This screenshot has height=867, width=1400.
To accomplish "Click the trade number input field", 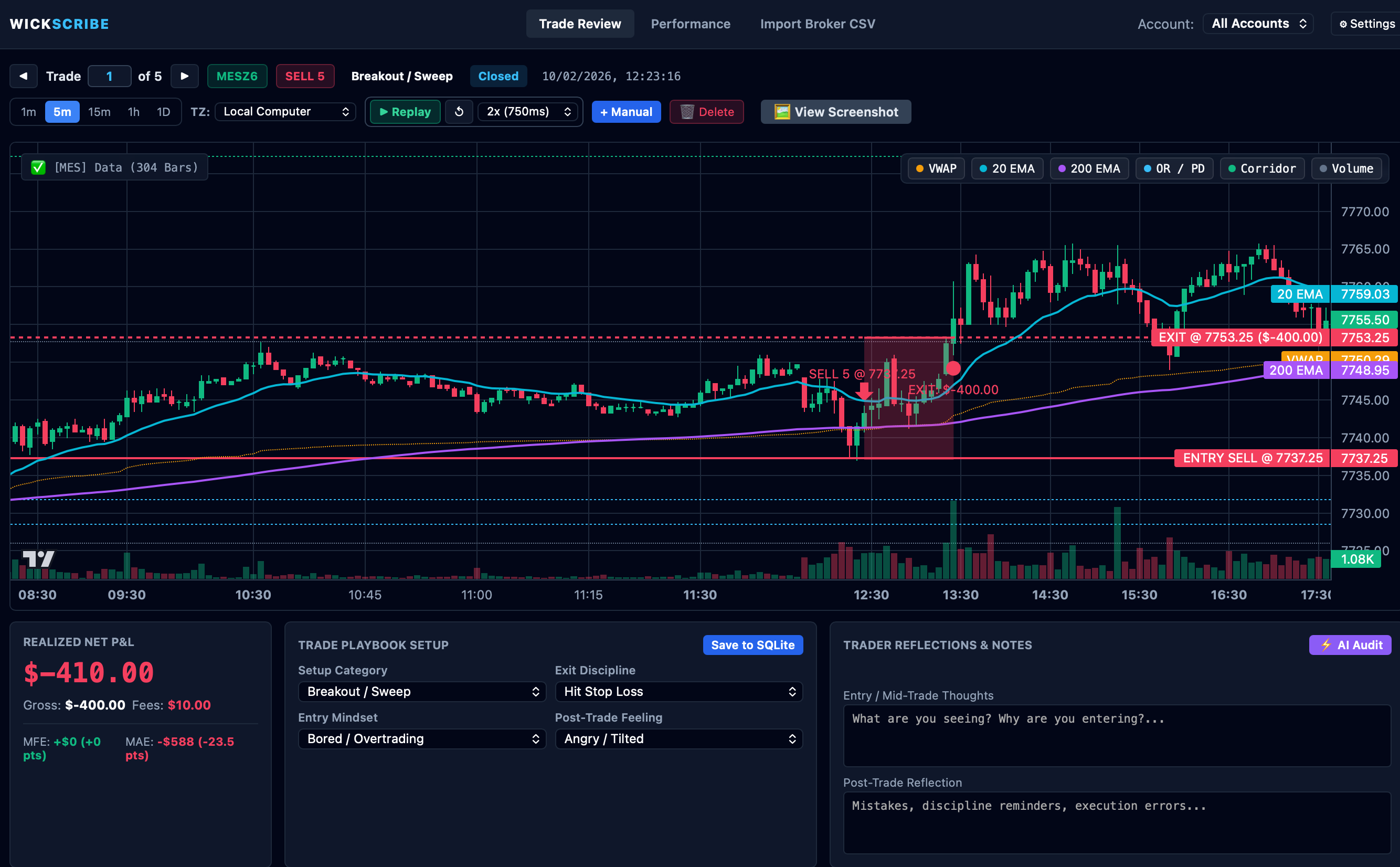I will (x=110, y=76).
